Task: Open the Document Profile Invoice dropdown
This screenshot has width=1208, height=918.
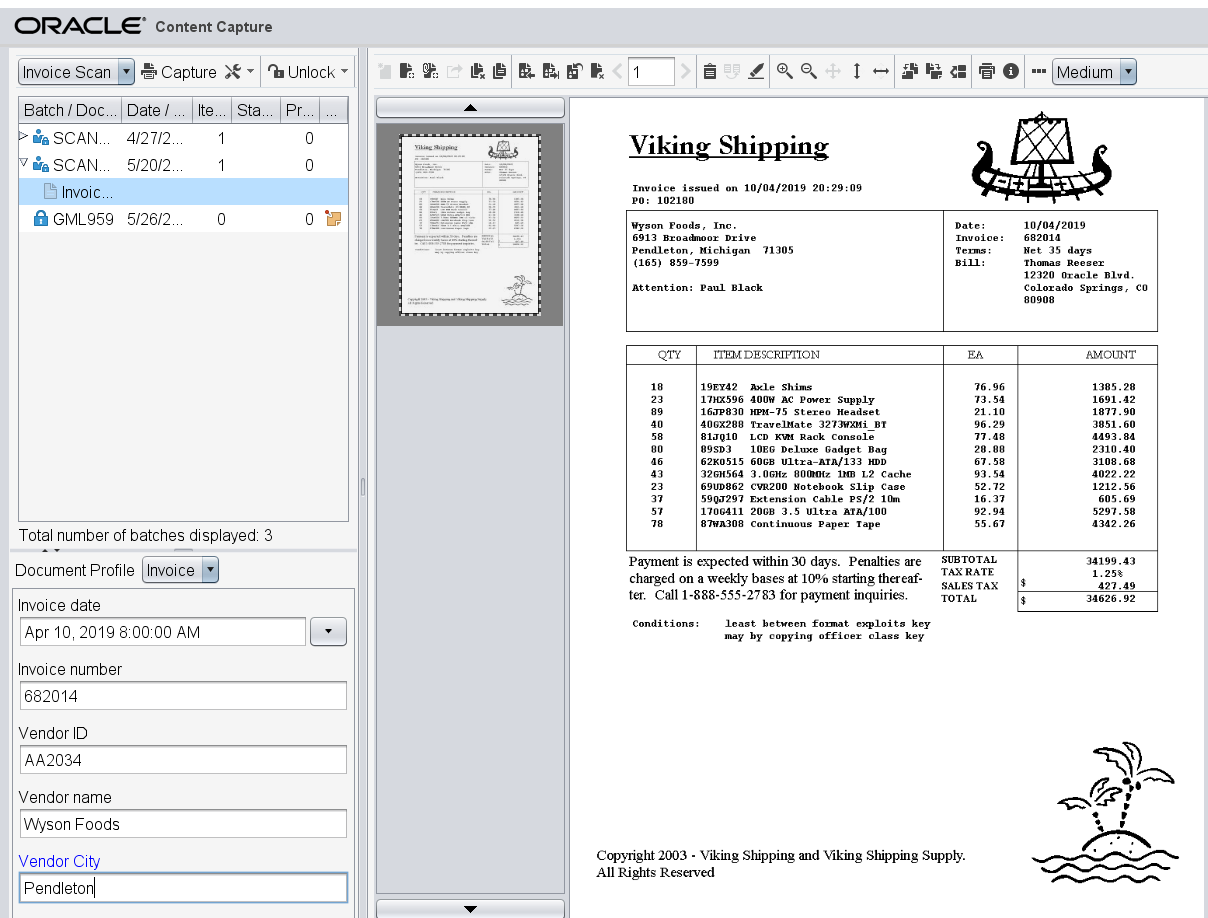Action: pos(210,570)
